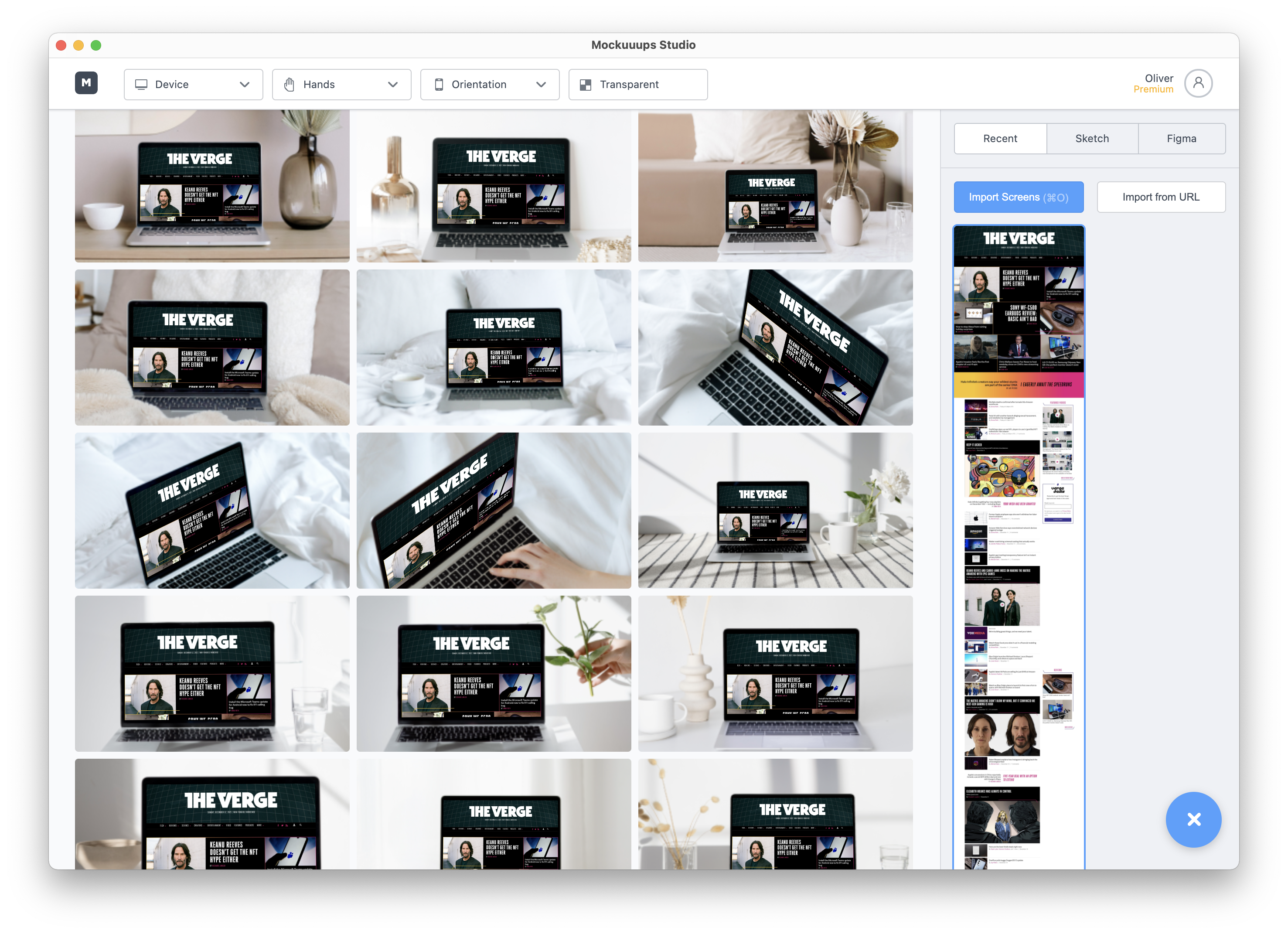Select laptop mockup with typing hand

coord(493,511)
